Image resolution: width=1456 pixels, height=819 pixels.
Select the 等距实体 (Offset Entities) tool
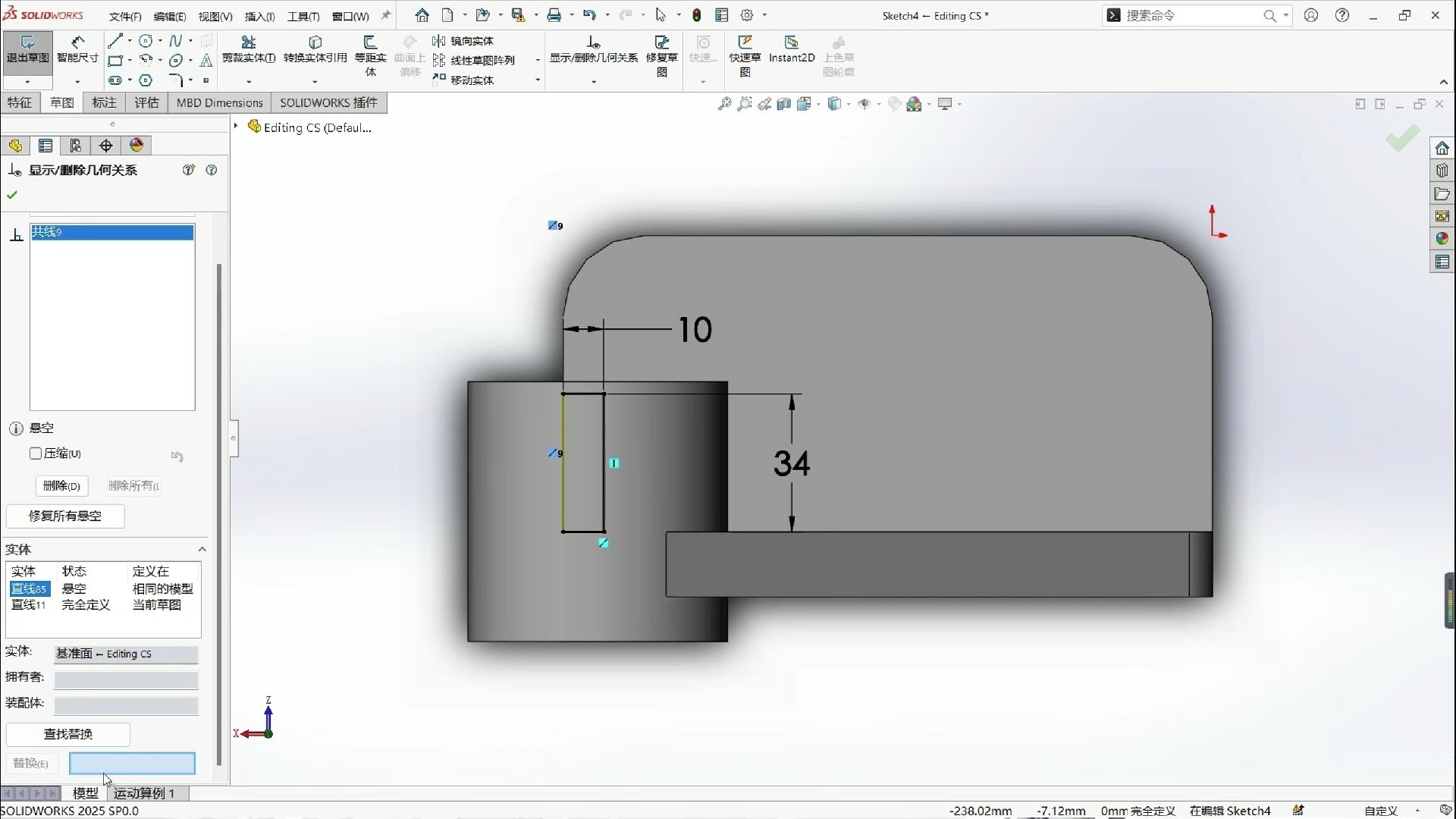[x=371, y=47]
